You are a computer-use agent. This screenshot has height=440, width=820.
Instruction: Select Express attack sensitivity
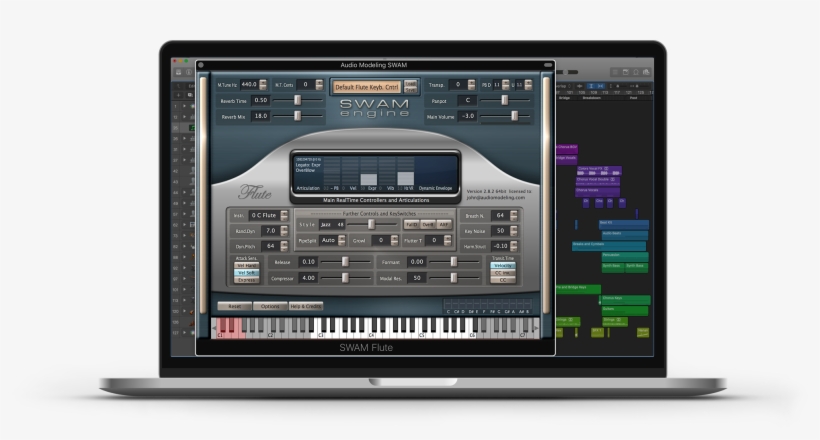coord(246,280)
